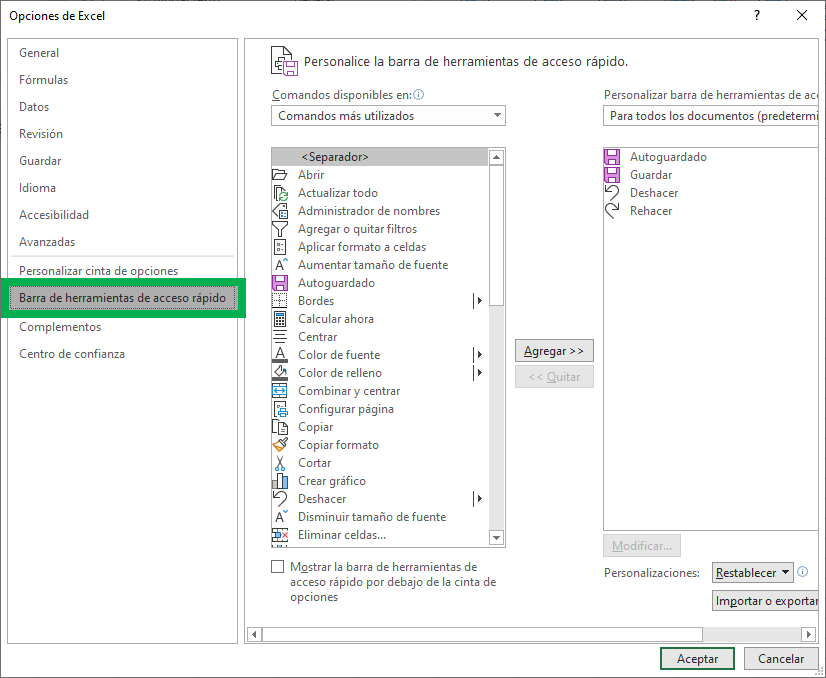
Task: Click the Administrador de nombres icon
Action: pyautogui.click(x=280, y=211)
